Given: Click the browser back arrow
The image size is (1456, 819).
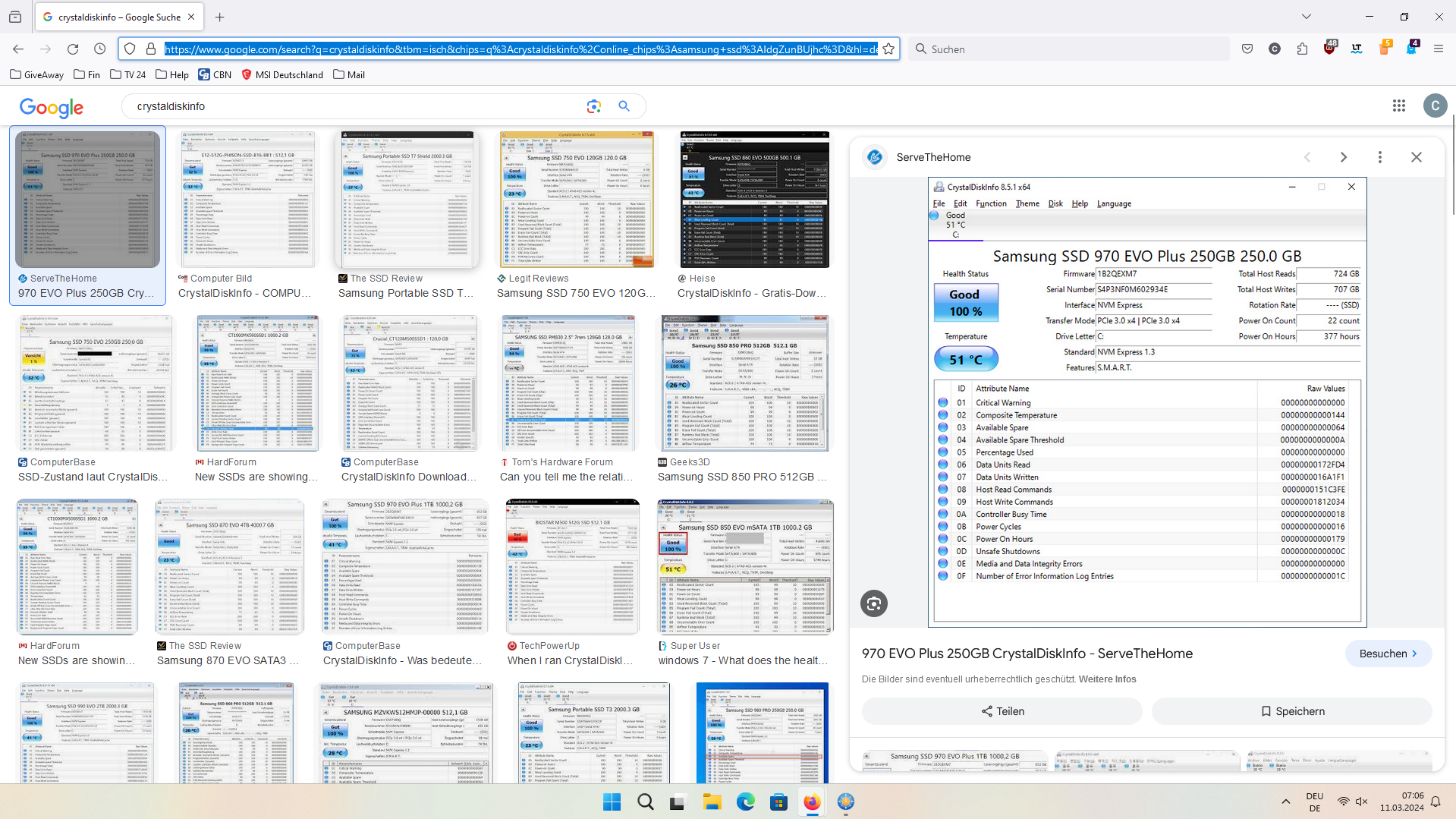Looking at the screenshot, I should point(18,49).
